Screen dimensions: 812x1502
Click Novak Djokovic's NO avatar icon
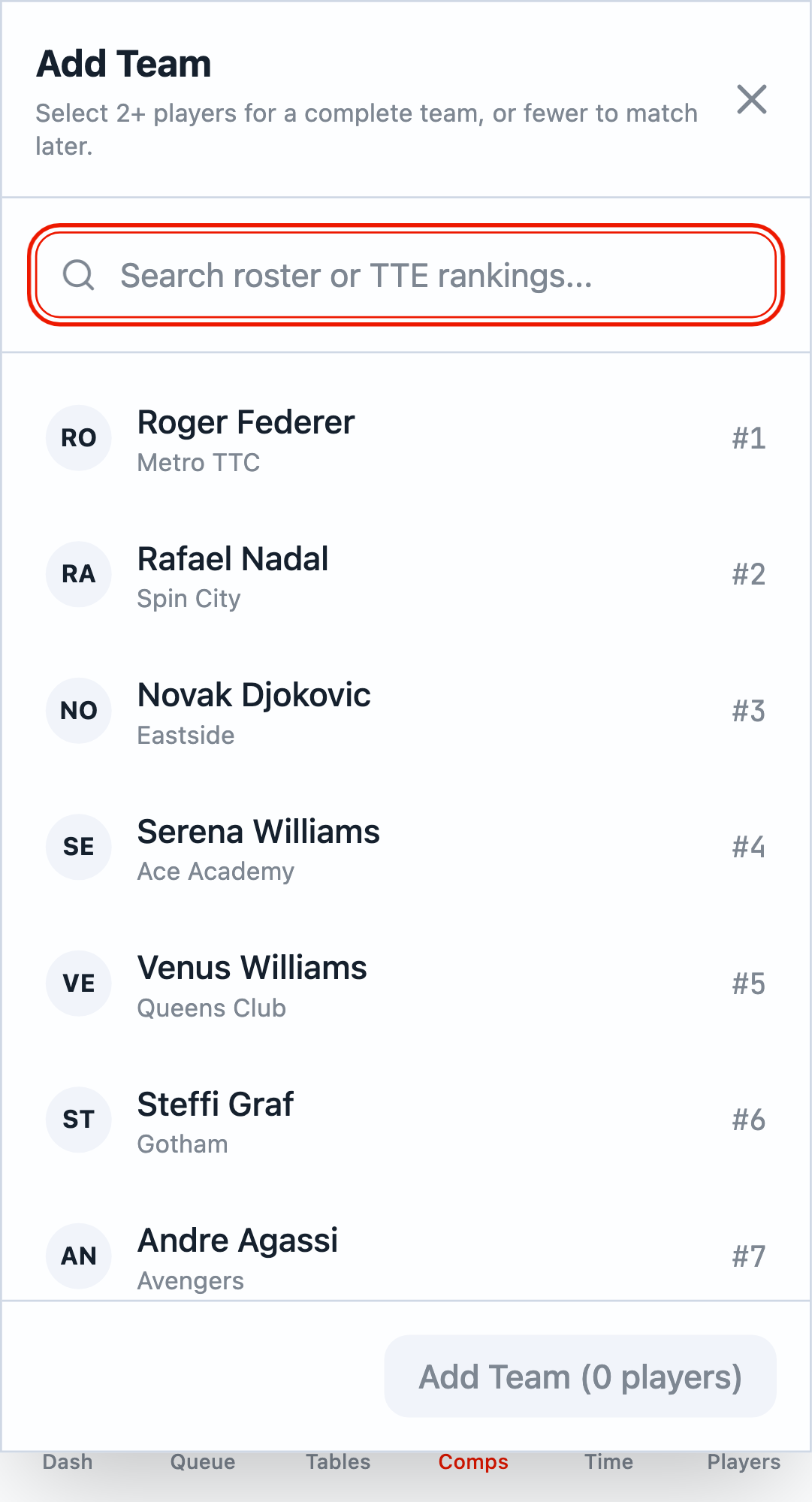[x=79, y=710]
